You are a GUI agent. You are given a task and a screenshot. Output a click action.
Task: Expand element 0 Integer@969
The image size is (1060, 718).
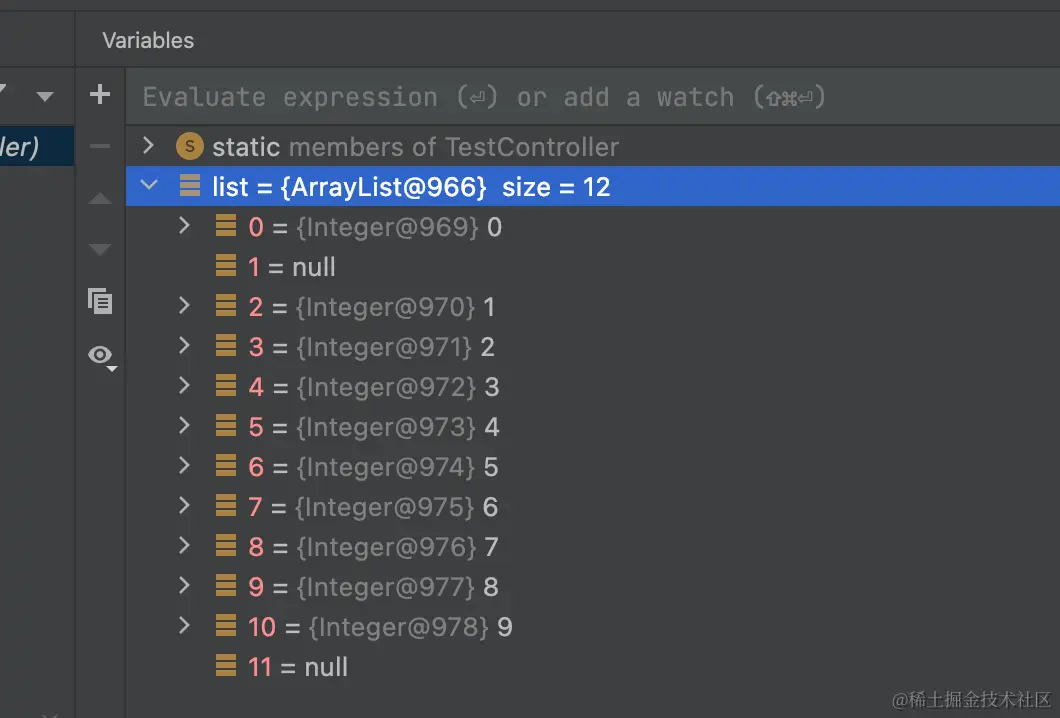tap(184, 226)
